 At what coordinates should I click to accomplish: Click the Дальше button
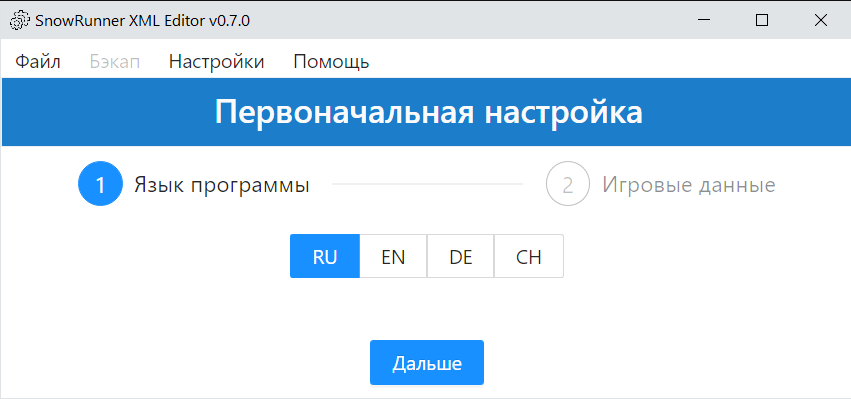coord(427,363)
